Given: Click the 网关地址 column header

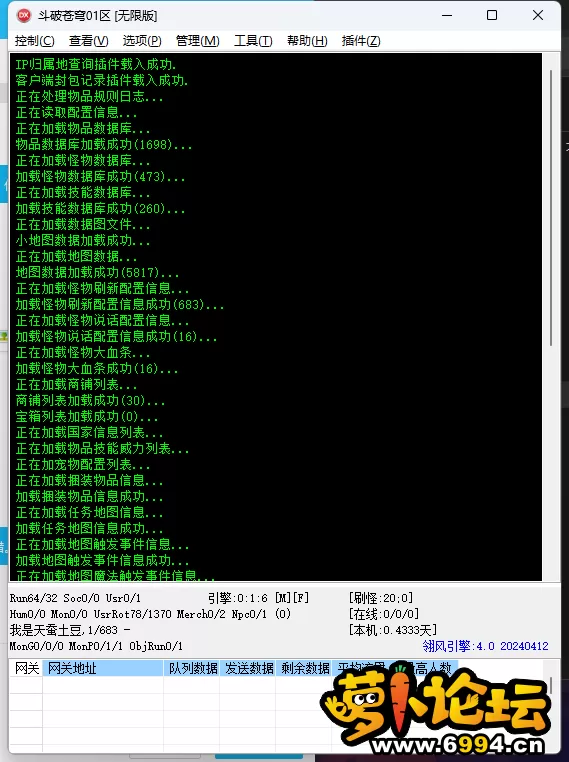Looking at the screenshot, I should click(103, 668).
